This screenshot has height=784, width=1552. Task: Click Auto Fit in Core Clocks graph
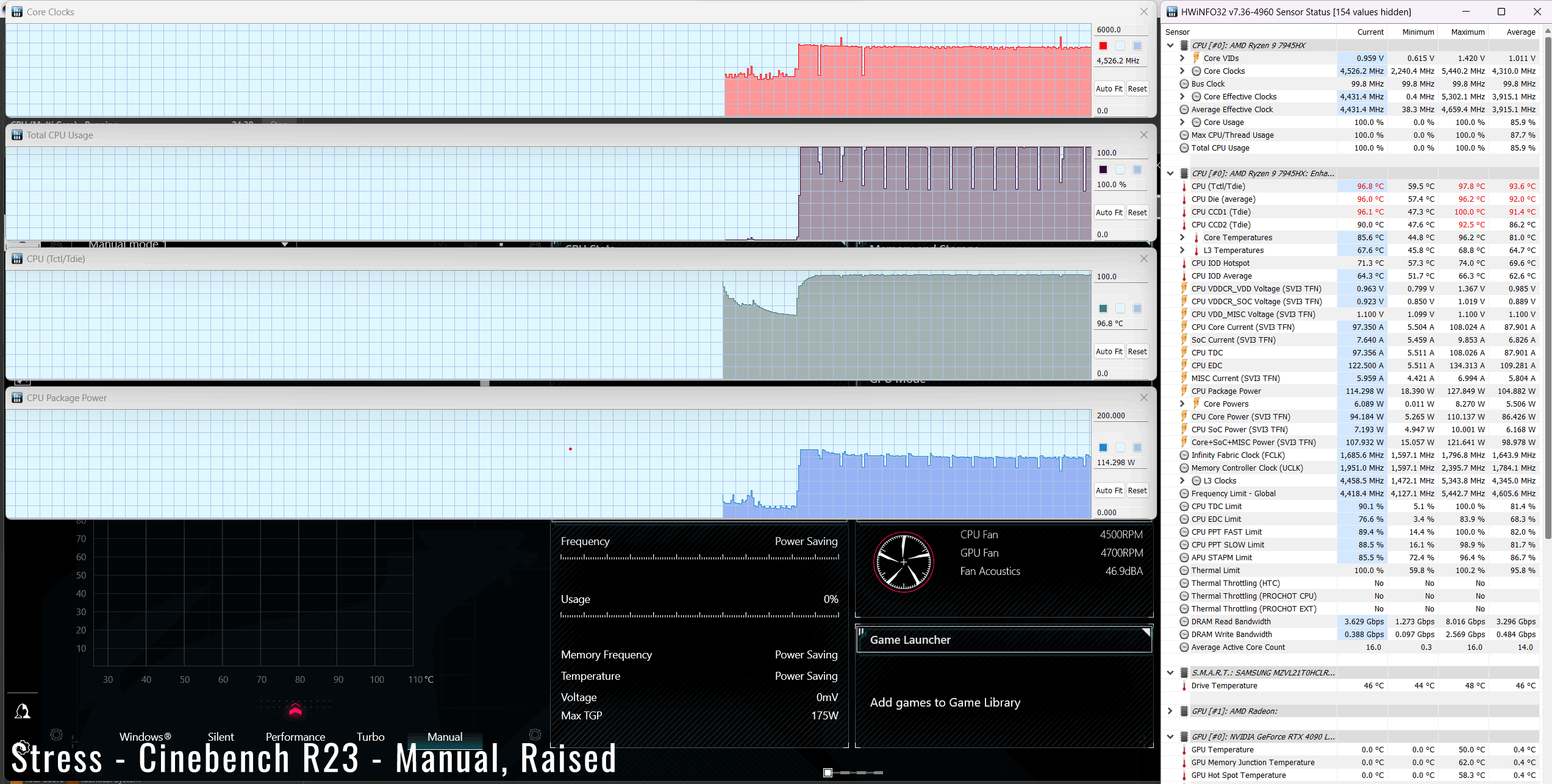[x=1108, y=88]
